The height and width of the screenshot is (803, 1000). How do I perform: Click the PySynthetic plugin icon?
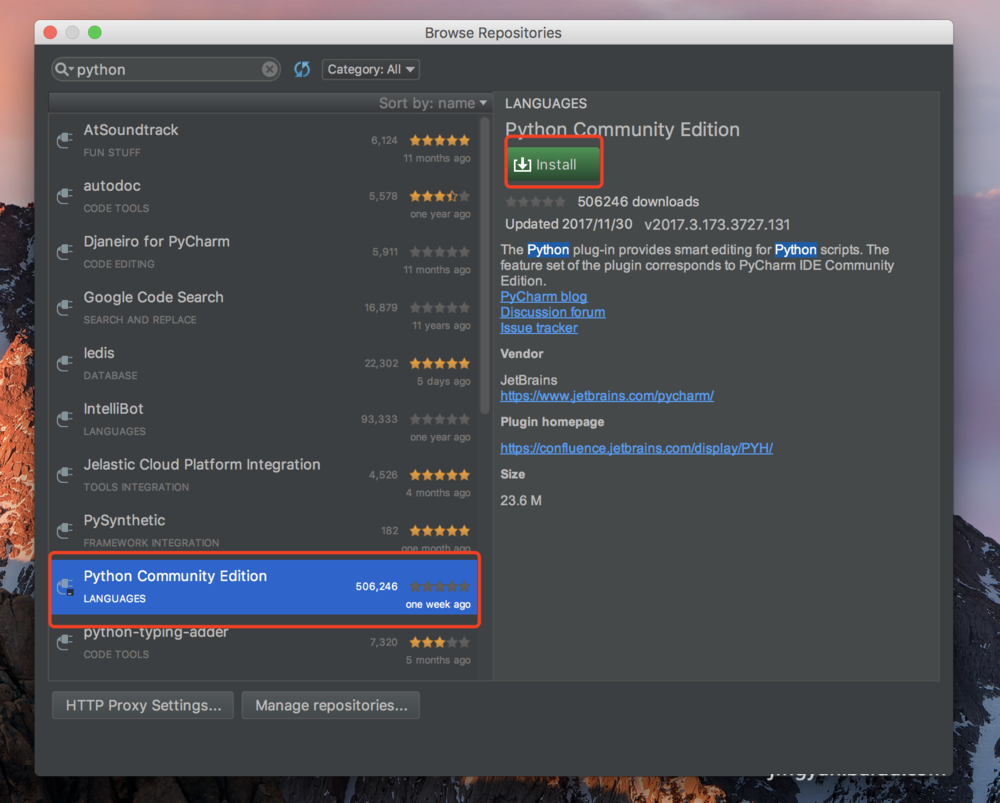coord(66,530)
